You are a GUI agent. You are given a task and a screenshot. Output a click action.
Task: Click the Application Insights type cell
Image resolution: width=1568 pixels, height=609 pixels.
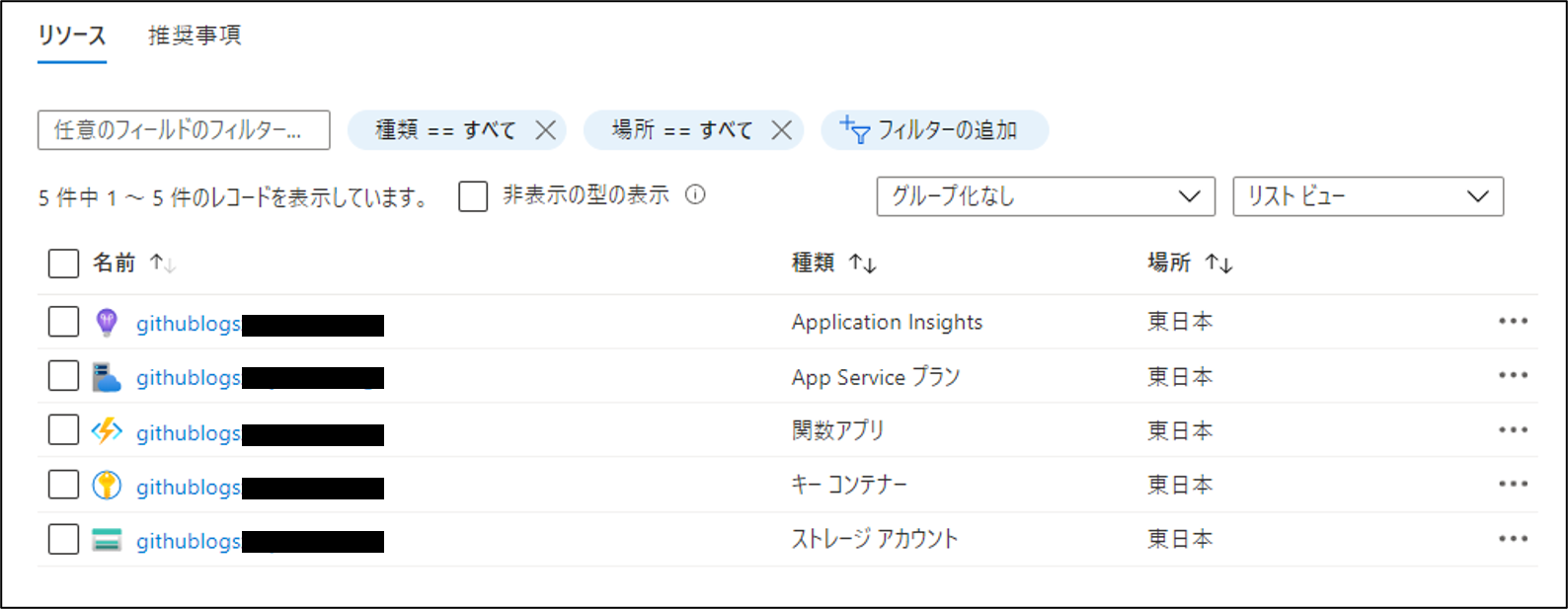[887, 323]
